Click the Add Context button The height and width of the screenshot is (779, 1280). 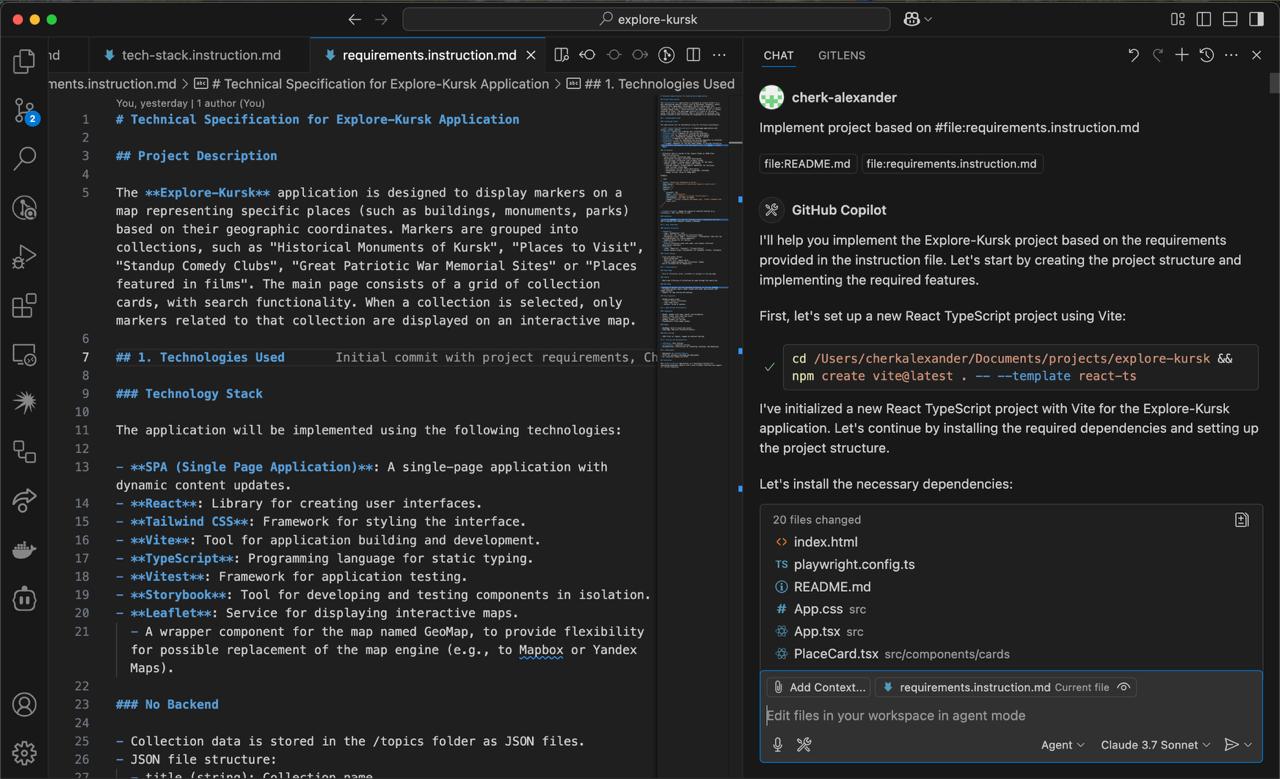[818, 687]
